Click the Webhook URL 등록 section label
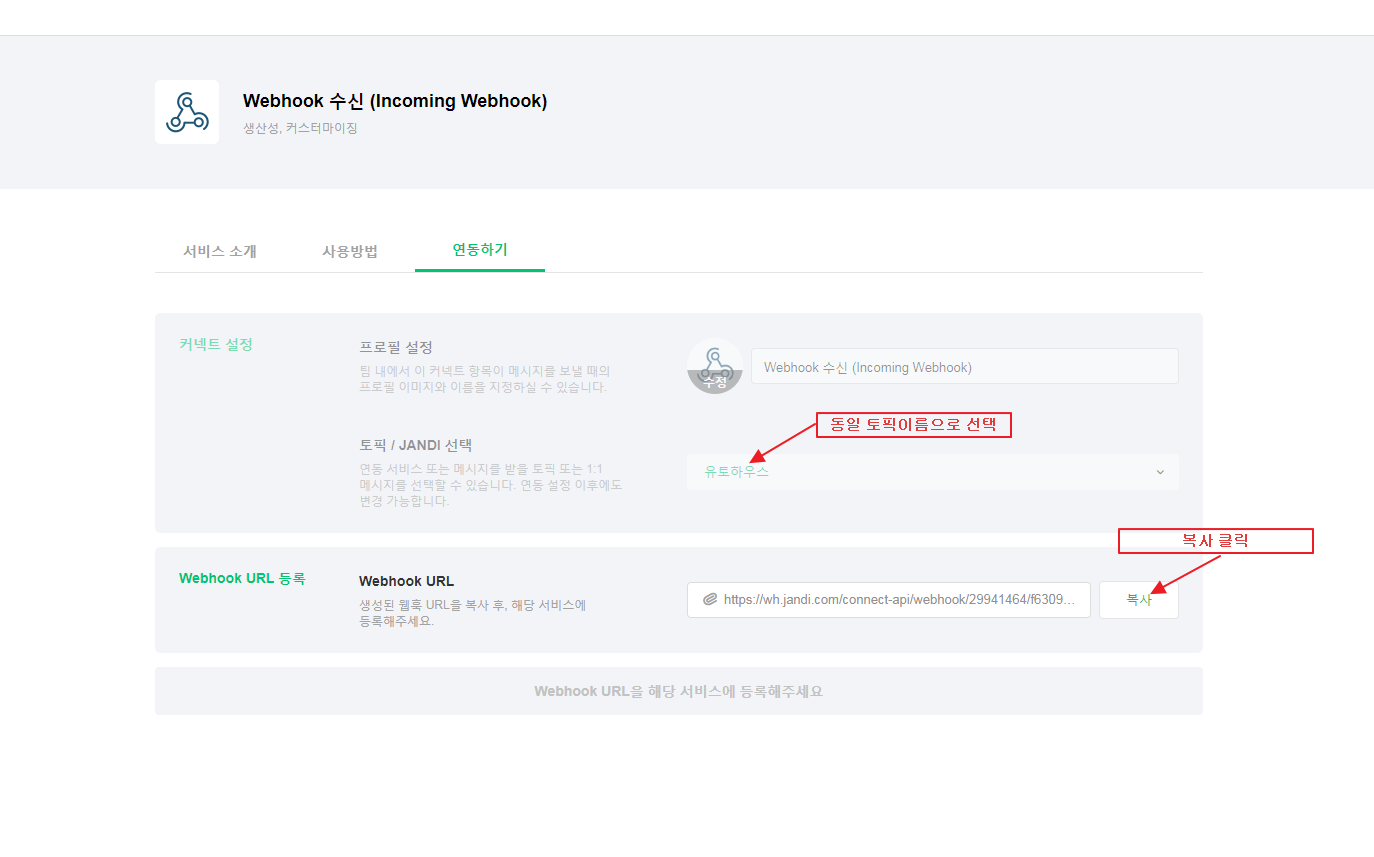1374x857 pixels. click(242, 578)
